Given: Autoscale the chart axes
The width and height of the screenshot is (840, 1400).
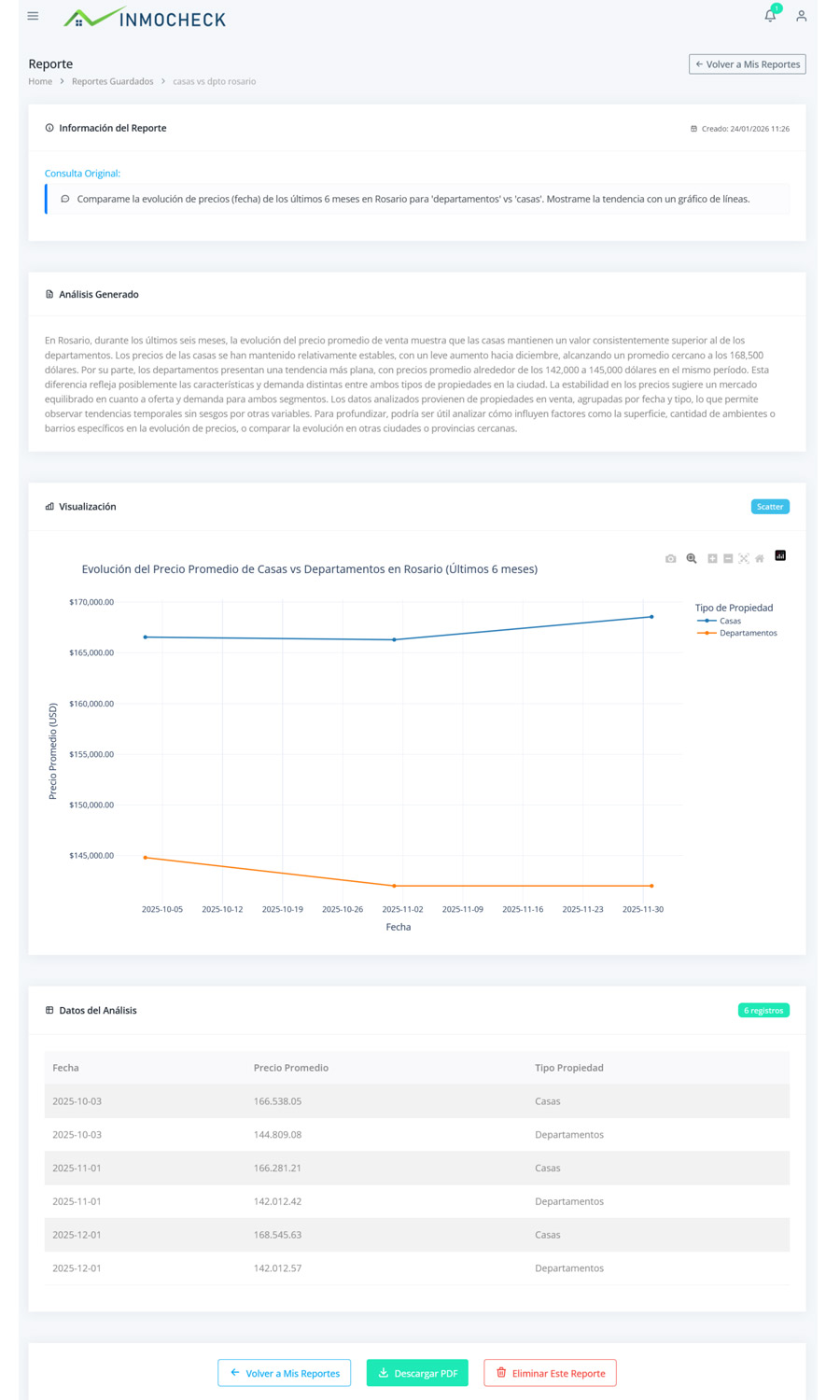Looking at the screenshot, I should 744,558.
